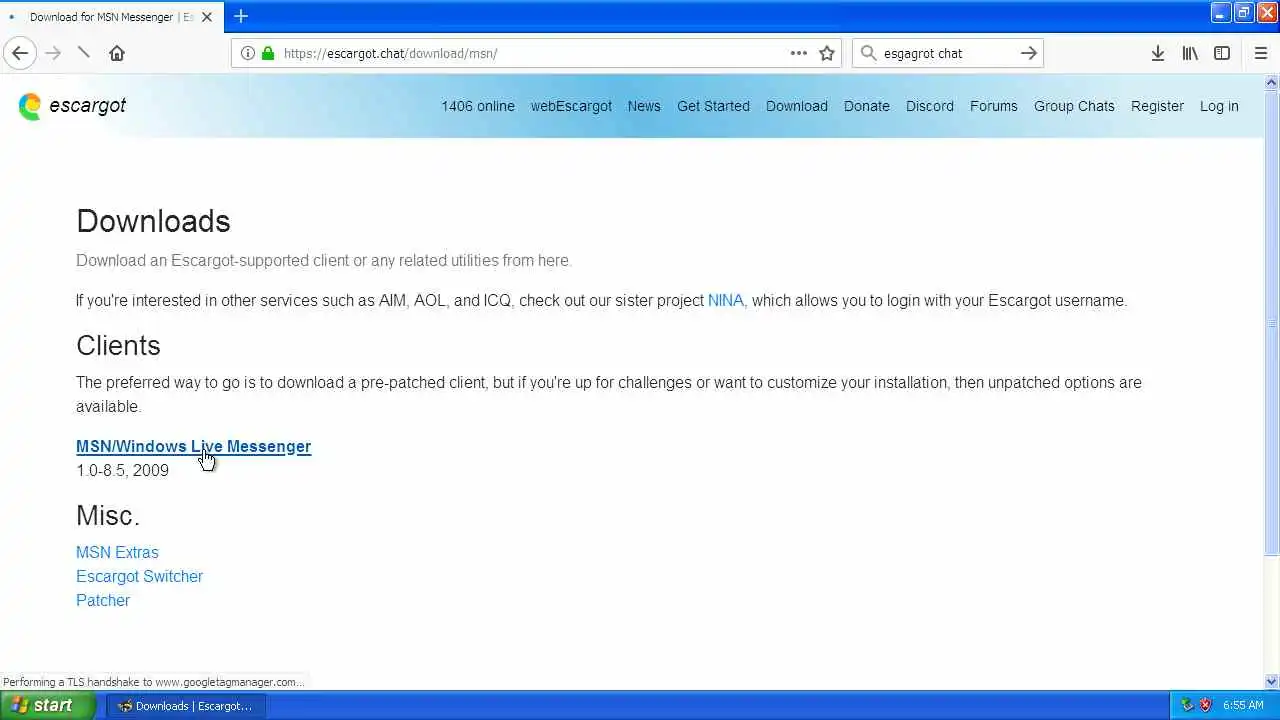
Task: Toggle the sidebar view icon
Action: [x=1222, y=53]
